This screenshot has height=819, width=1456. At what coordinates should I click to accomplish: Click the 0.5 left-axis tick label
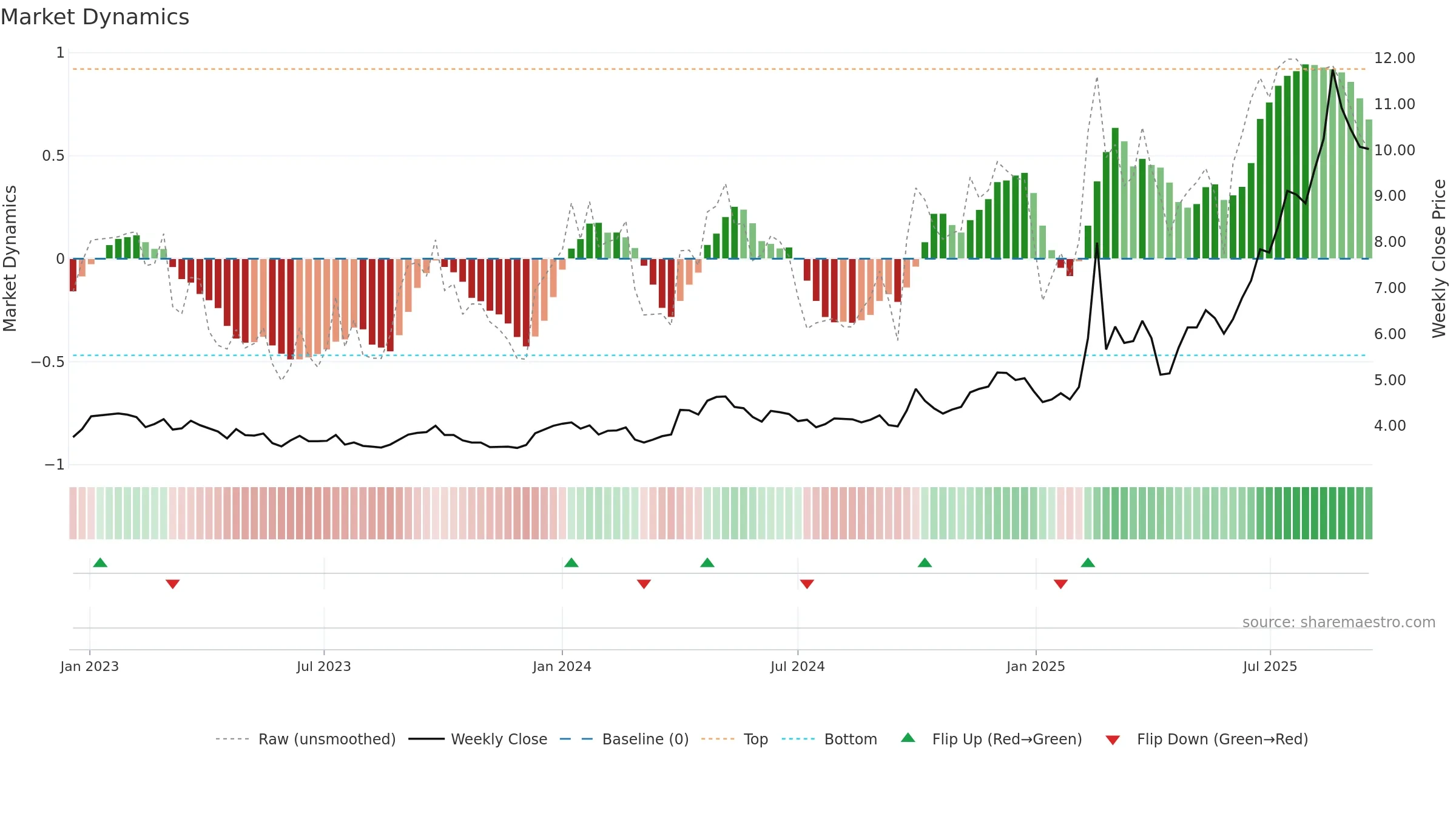click(53, 155)
